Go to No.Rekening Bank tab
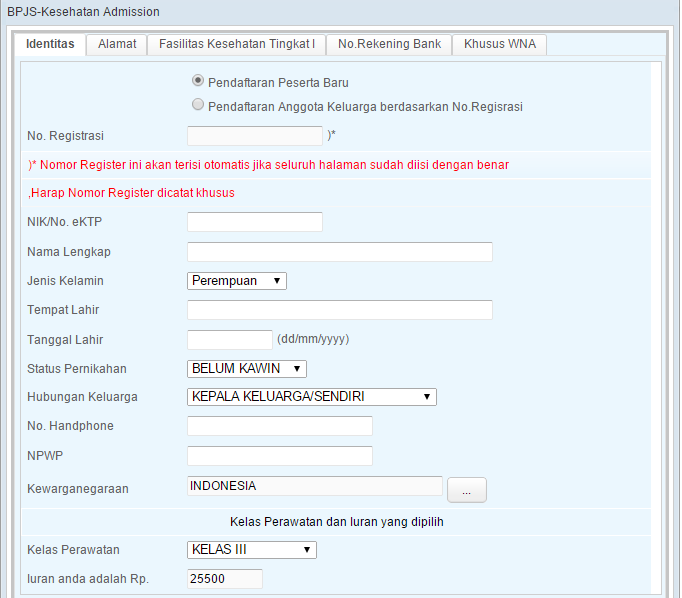Image resolution: width=682 pixels, height=598 pixels. pyautogui.click(x=389, y=44)
